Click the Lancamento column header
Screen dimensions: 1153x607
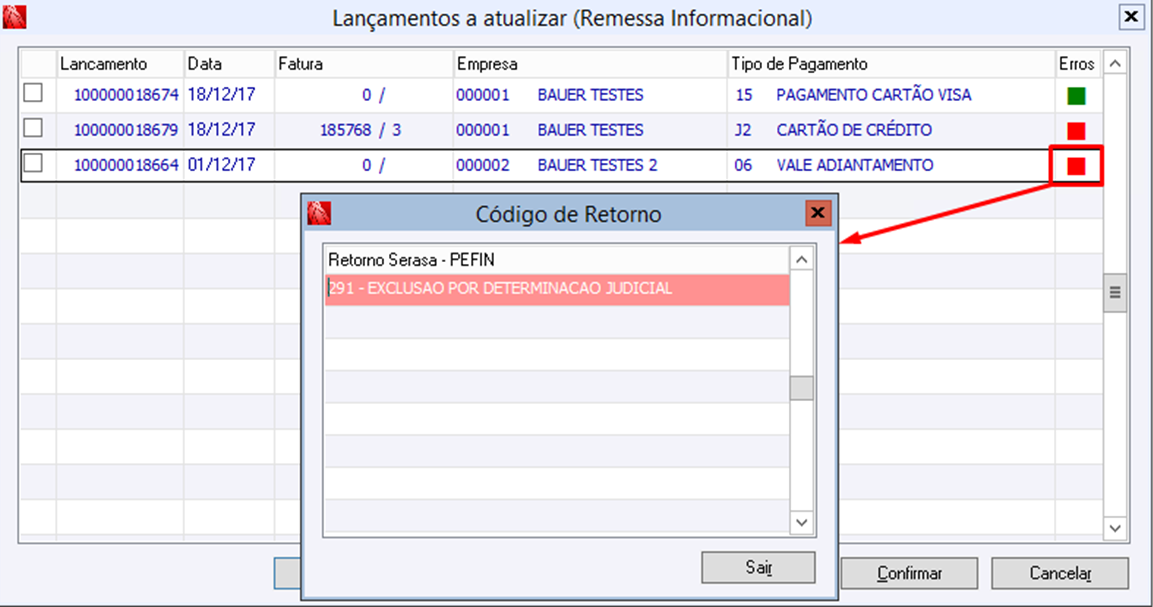[104, 64]
